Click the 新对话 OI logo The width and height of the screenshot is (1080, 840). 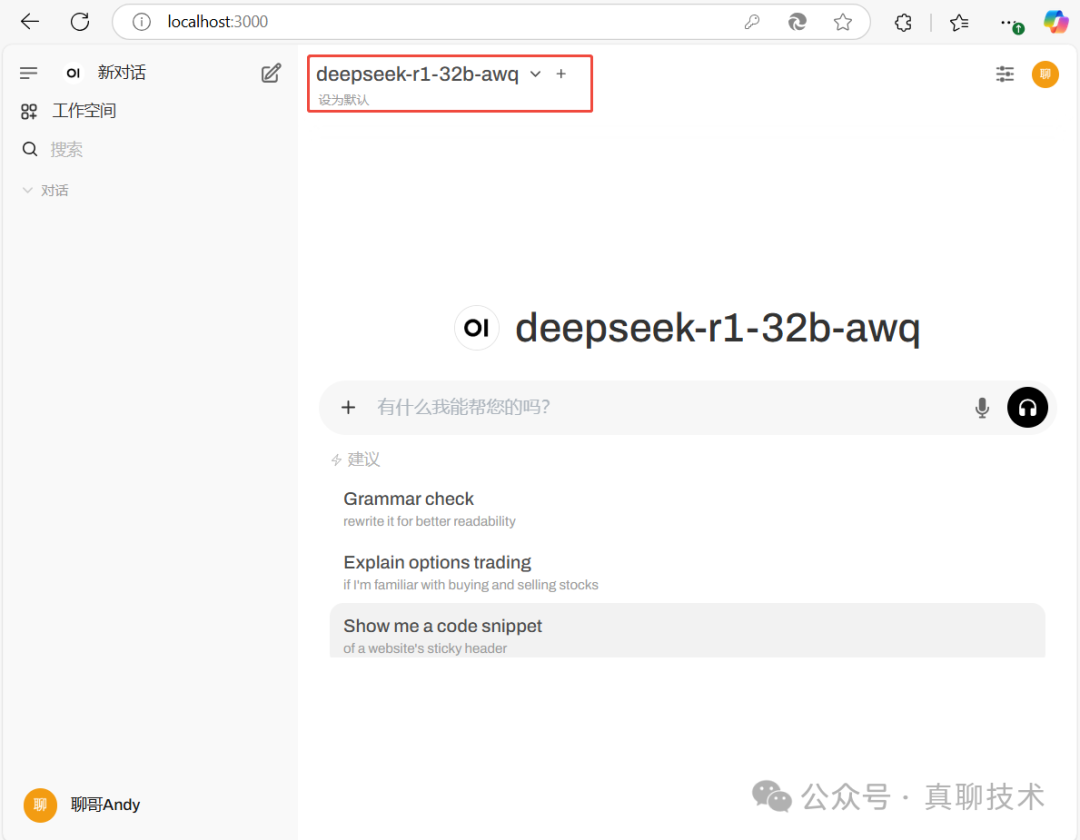(x=73, y=73)
